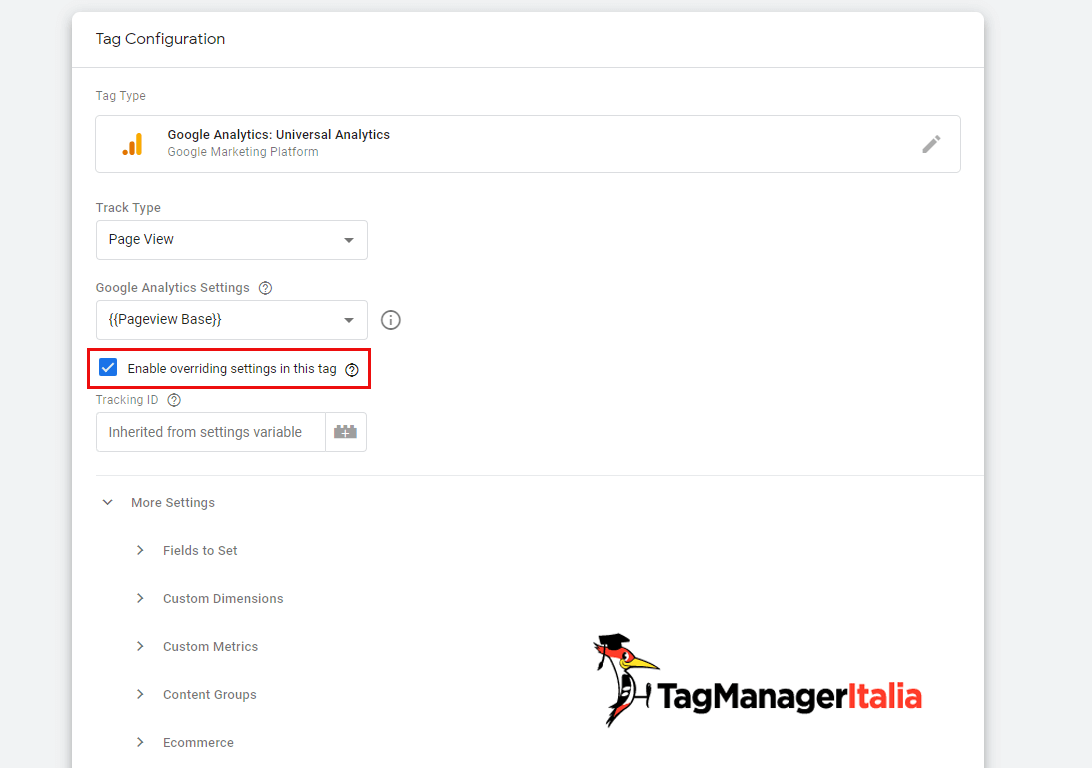
Task: Expand the Fields to Set section
Action: 140,551
